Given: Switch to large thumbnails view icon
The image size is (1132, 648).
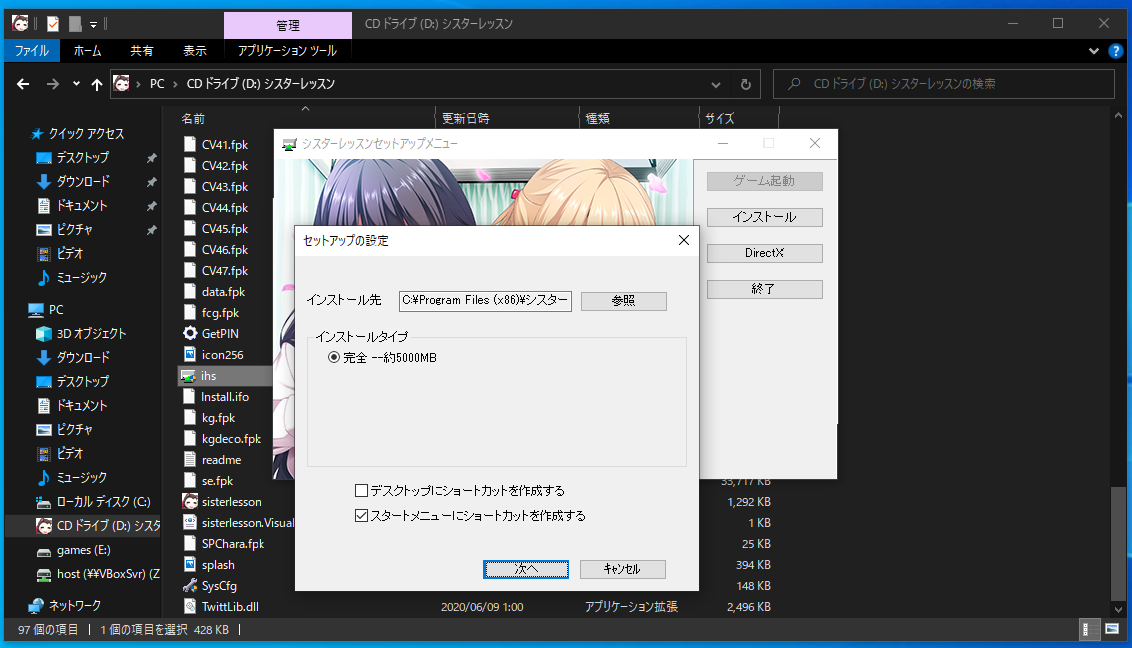Looking at the screenshot, I should 1111,630.
